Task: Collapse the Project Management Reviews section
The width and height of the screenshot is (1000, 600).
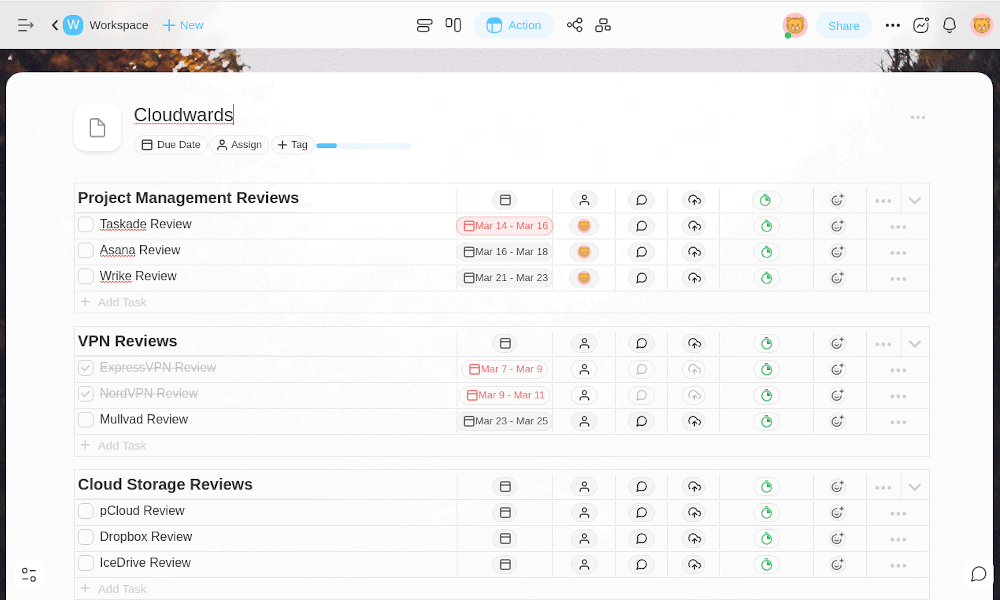Action: (914, 199)
